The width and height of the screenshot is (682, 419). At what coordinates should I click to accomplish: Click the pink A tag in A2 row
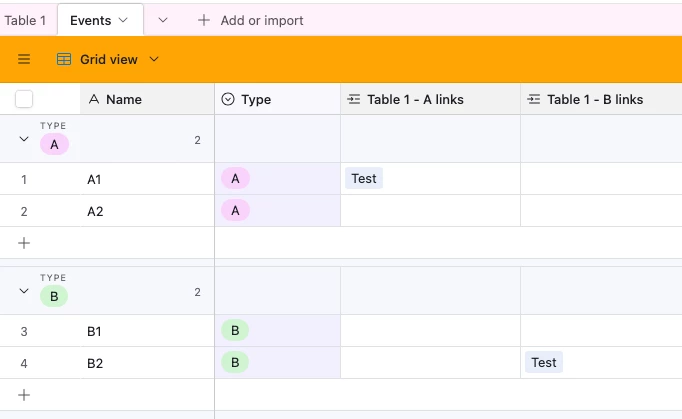click(x=235, y=211)
